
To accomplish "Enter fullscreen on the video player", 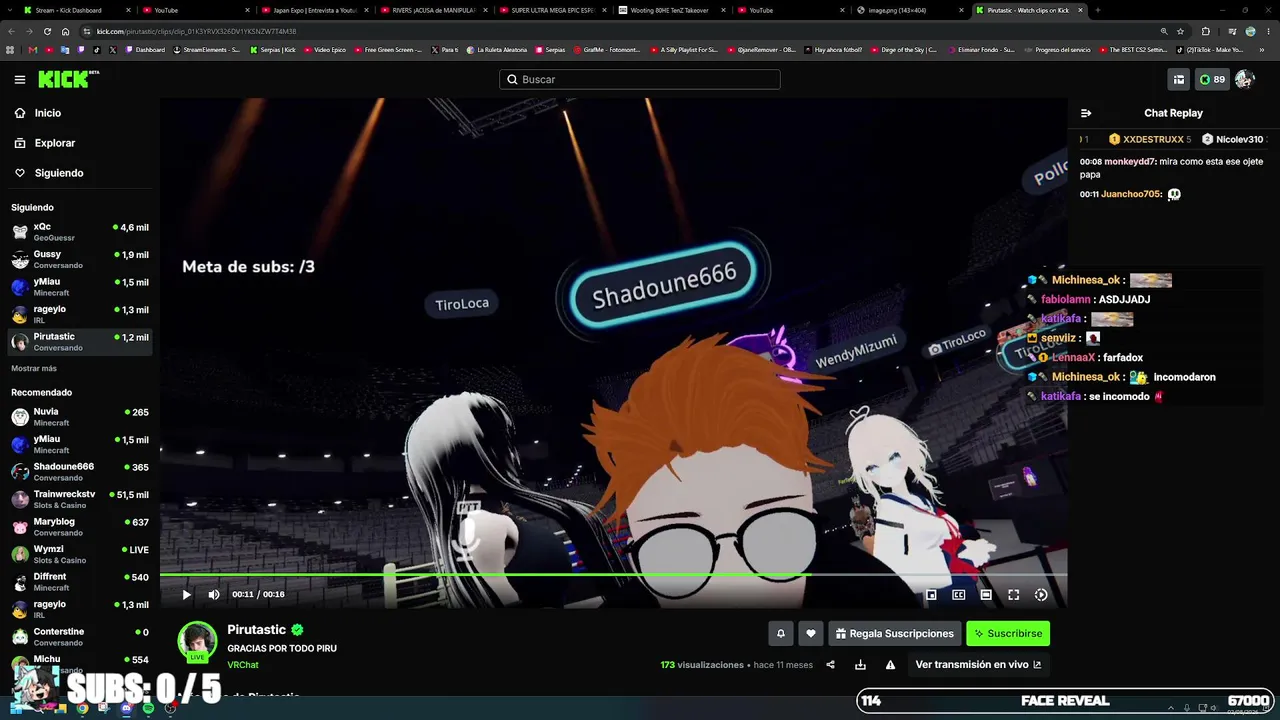I will tap(1013, 594).
